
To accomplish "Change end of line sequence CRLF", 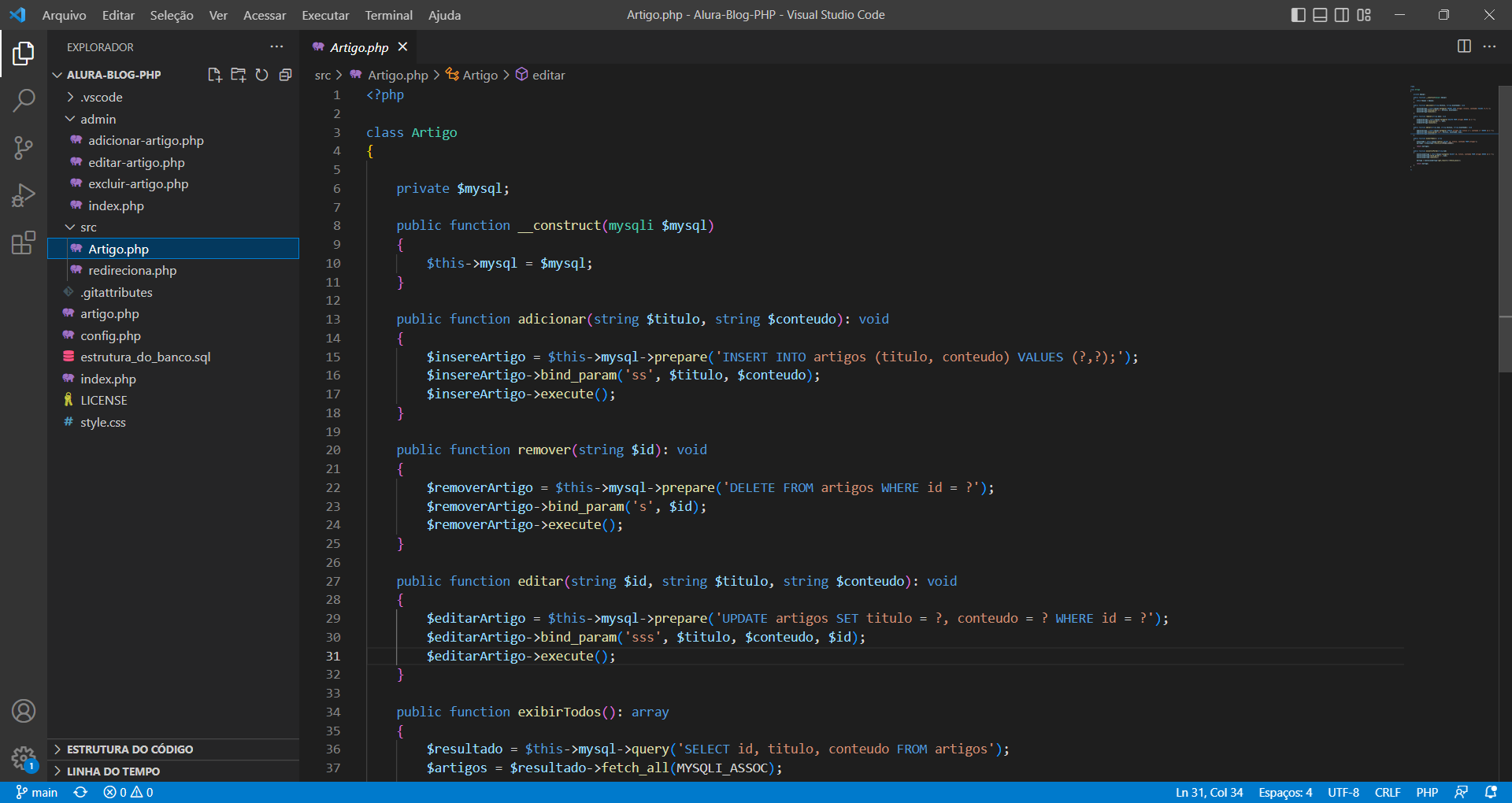I will (1388, 792).
